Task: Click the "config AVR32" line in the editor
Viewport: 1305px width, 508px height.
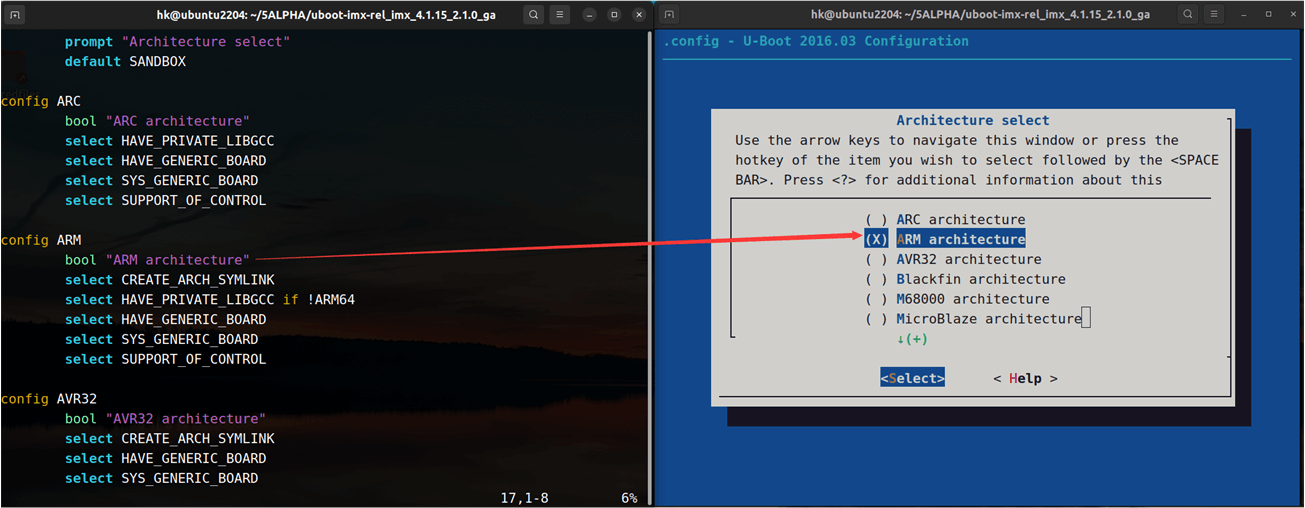Action: point(49,399)
